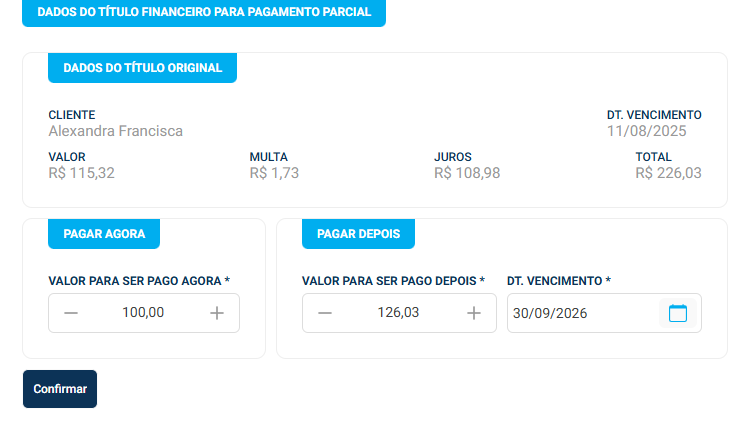Viewport: 749px width, 431px height.
Task: Click the Pagar Agora section label
Action: [x=104, y=234]
